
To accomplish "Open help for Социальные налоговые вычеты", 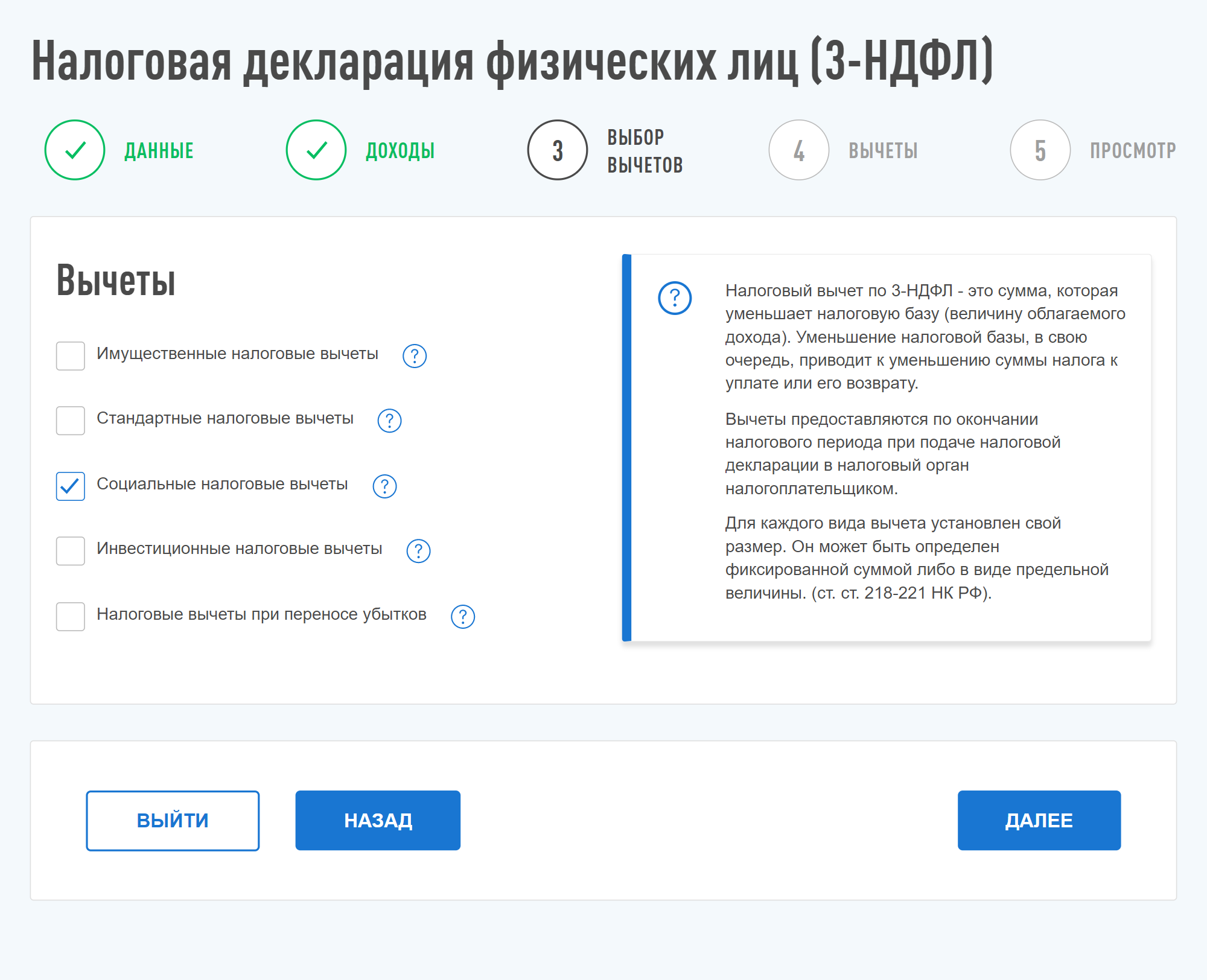I will (384, 486).
